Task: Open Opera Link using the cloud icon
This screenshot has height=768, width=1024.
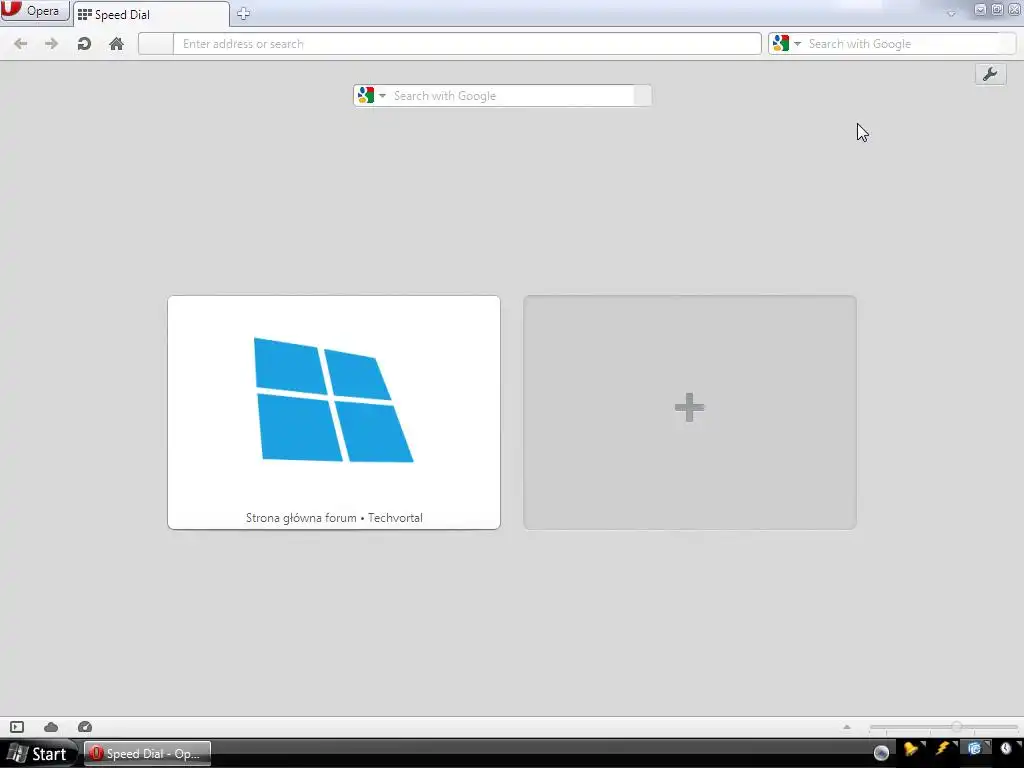Action: click(51, 727)
